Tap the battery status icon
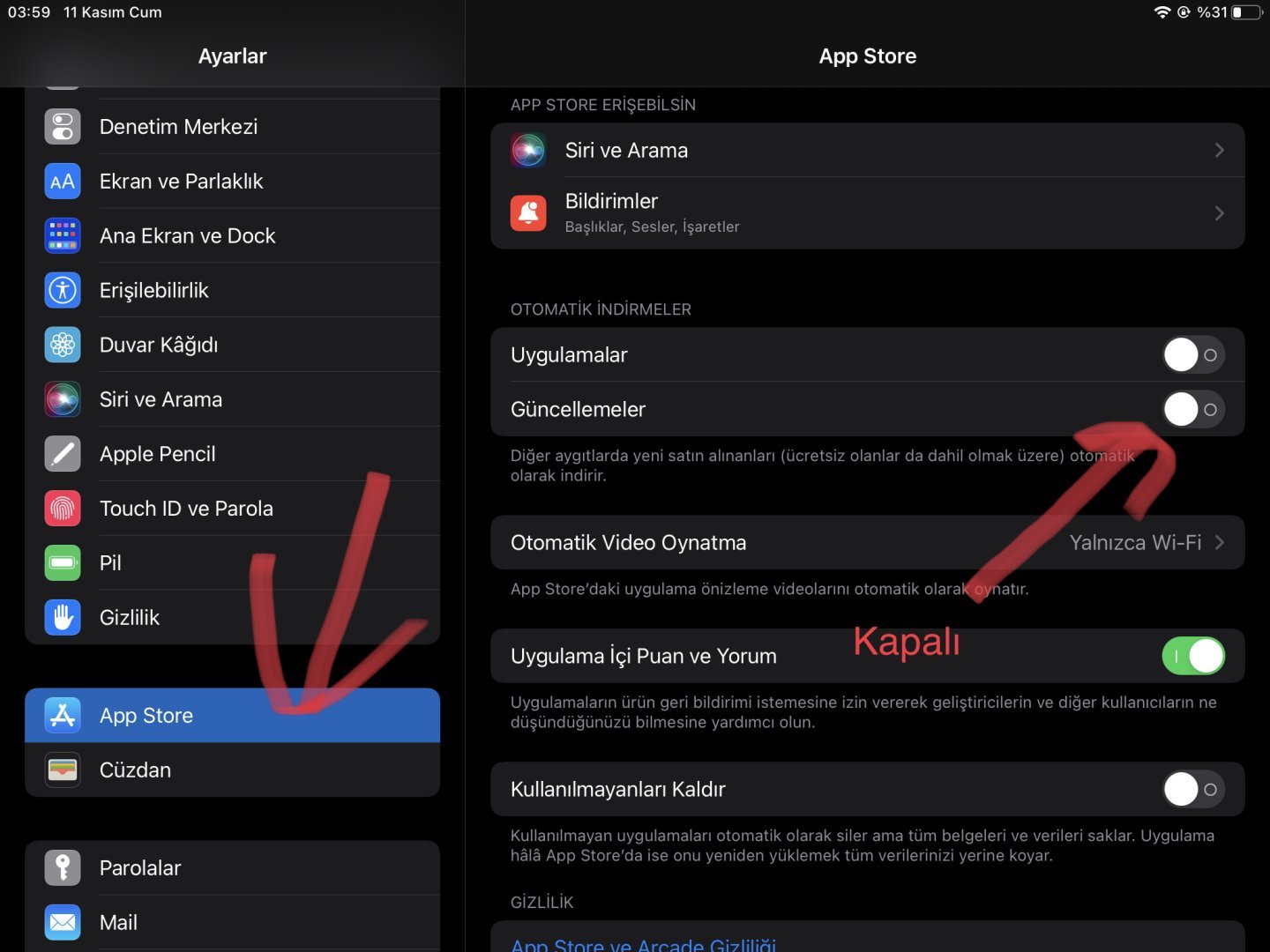The width and height of the screenshot is (1270, 952). pos(1246,12)
